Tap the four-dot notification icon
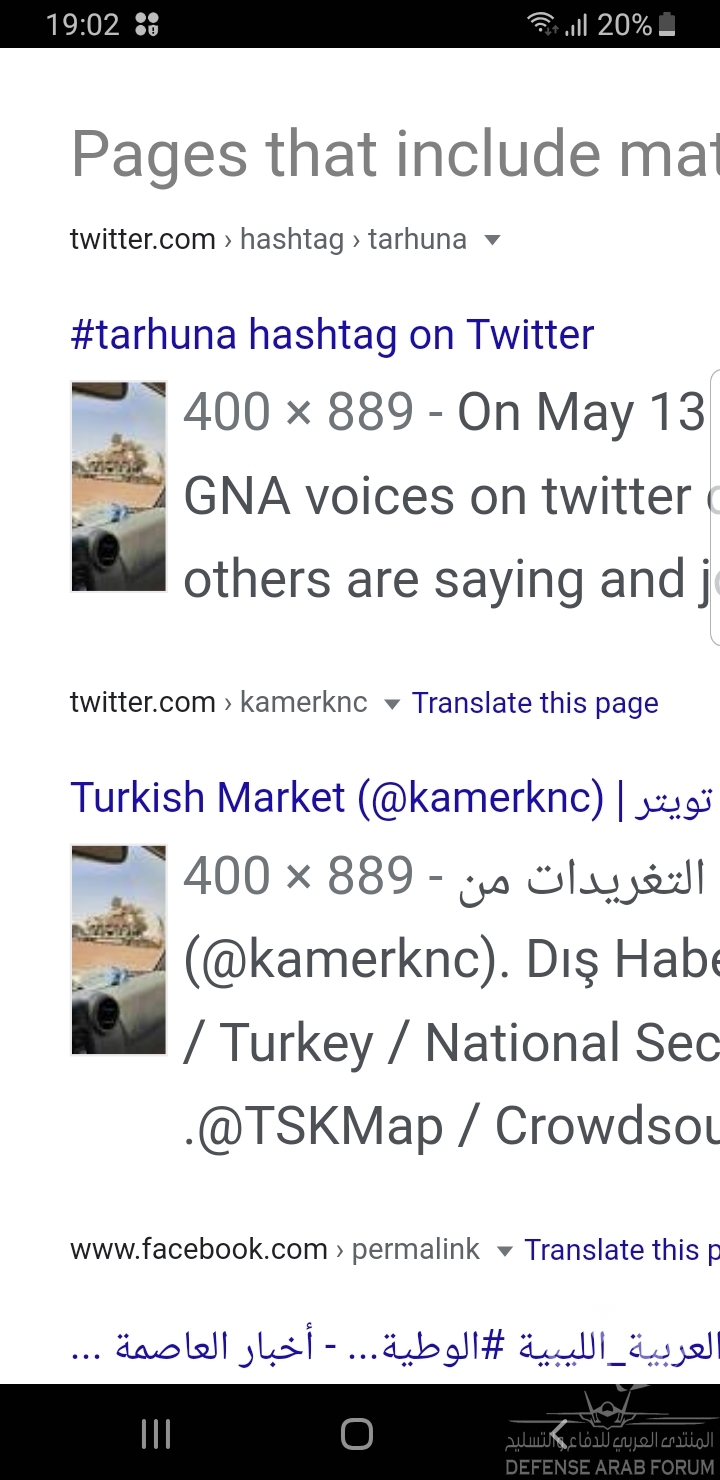Screen dimensions: 720x1480 pos(147,24)
